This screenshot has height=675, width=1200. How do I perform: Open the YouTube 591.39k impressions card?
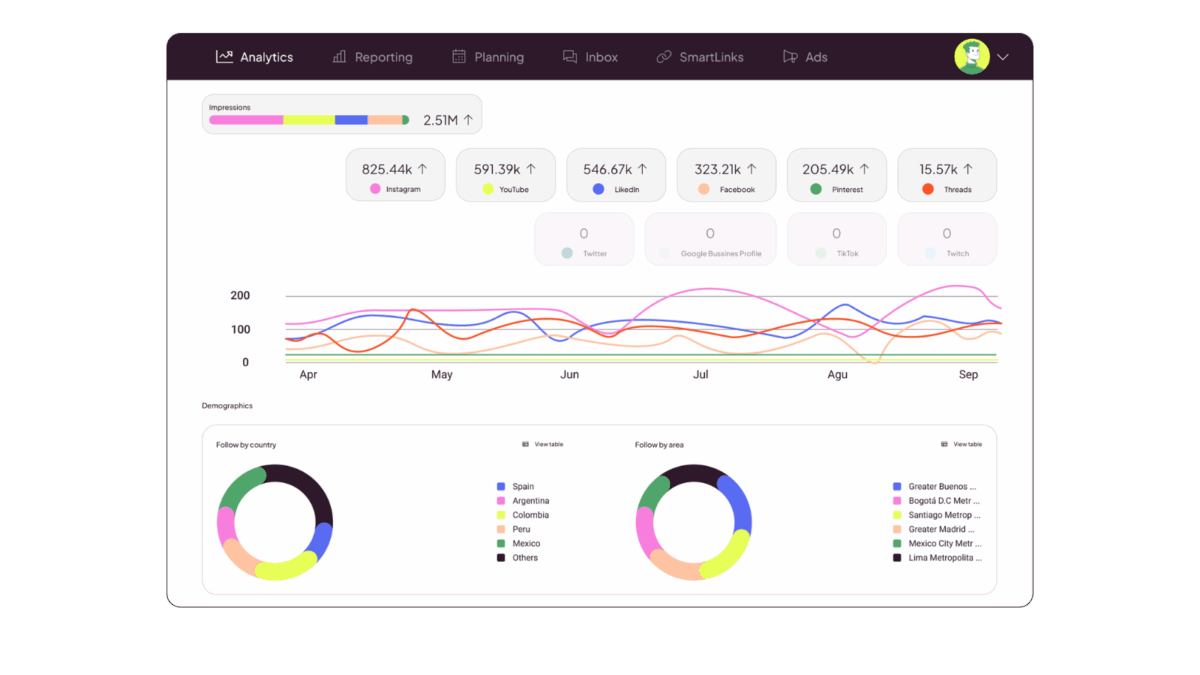[x=505, y=175]
